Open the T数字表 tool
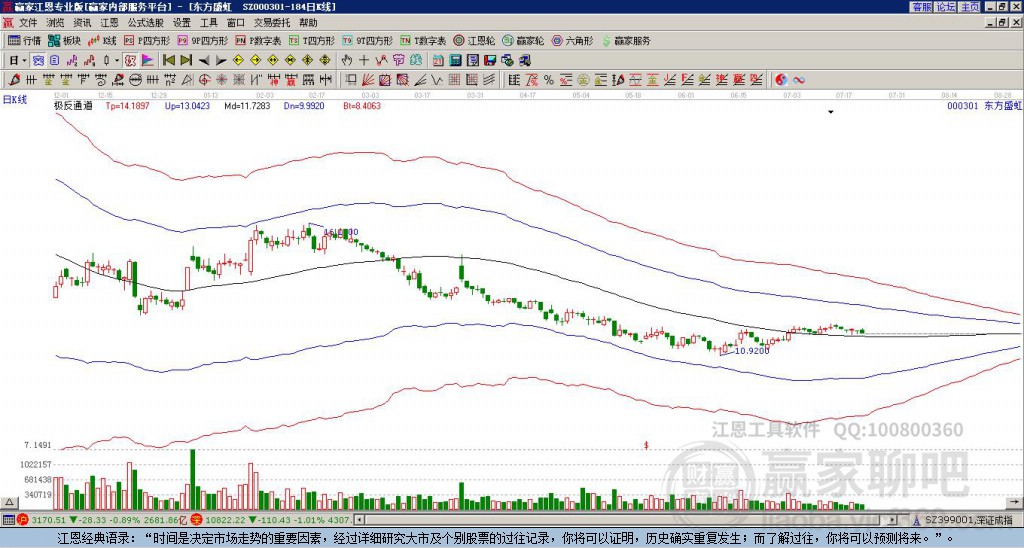Image resolution: width=1024 pixels, height=548 pixels. tap(423, 40)
